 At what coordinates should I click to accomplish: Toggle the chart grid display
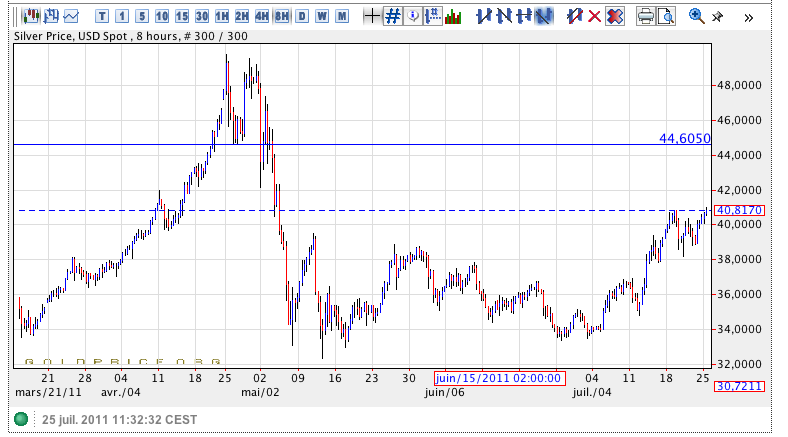[393, 16]
